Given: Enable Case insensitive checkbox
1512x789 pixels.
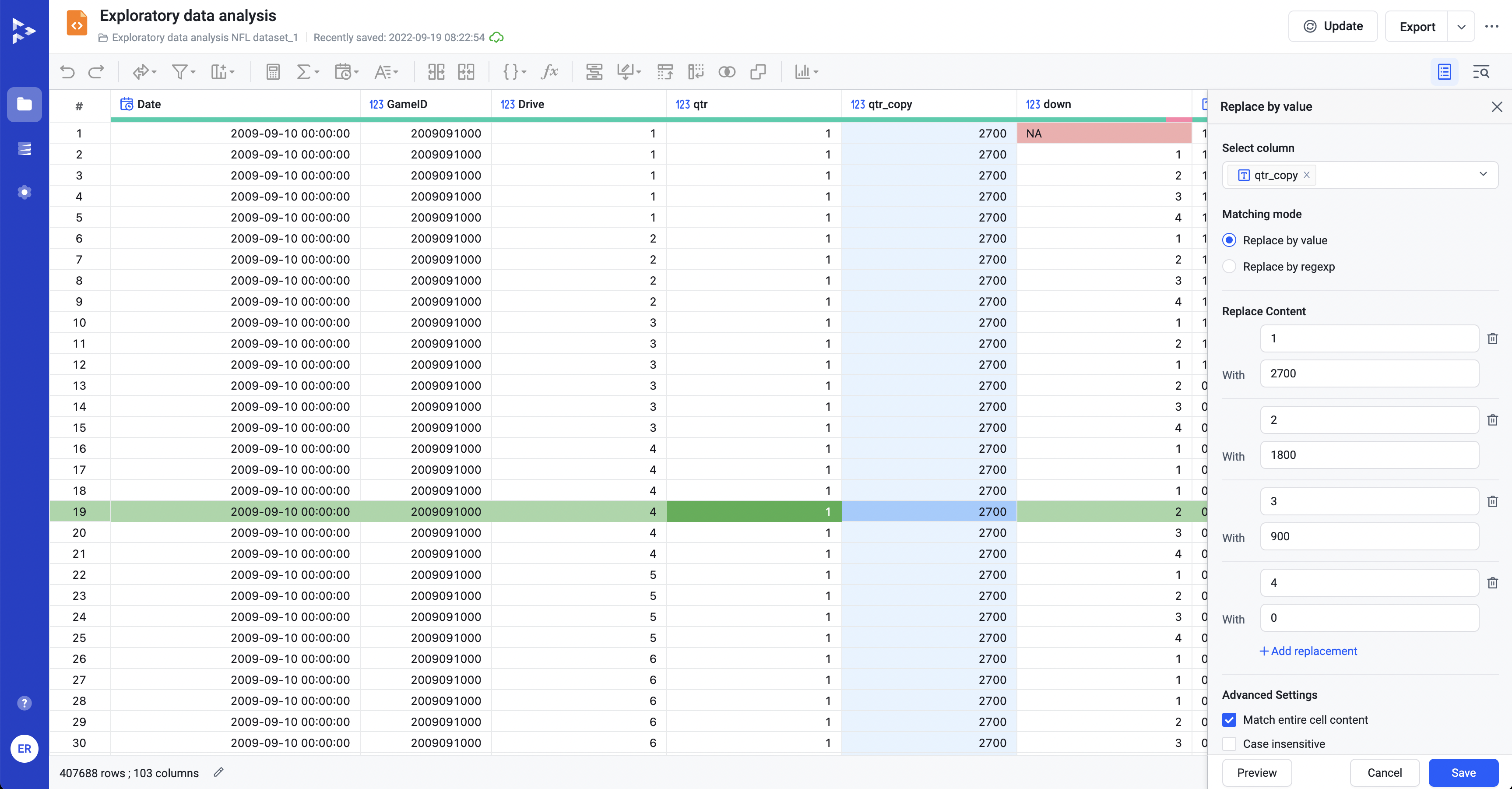Looking at the screenshot, I should pos(1229,744).
